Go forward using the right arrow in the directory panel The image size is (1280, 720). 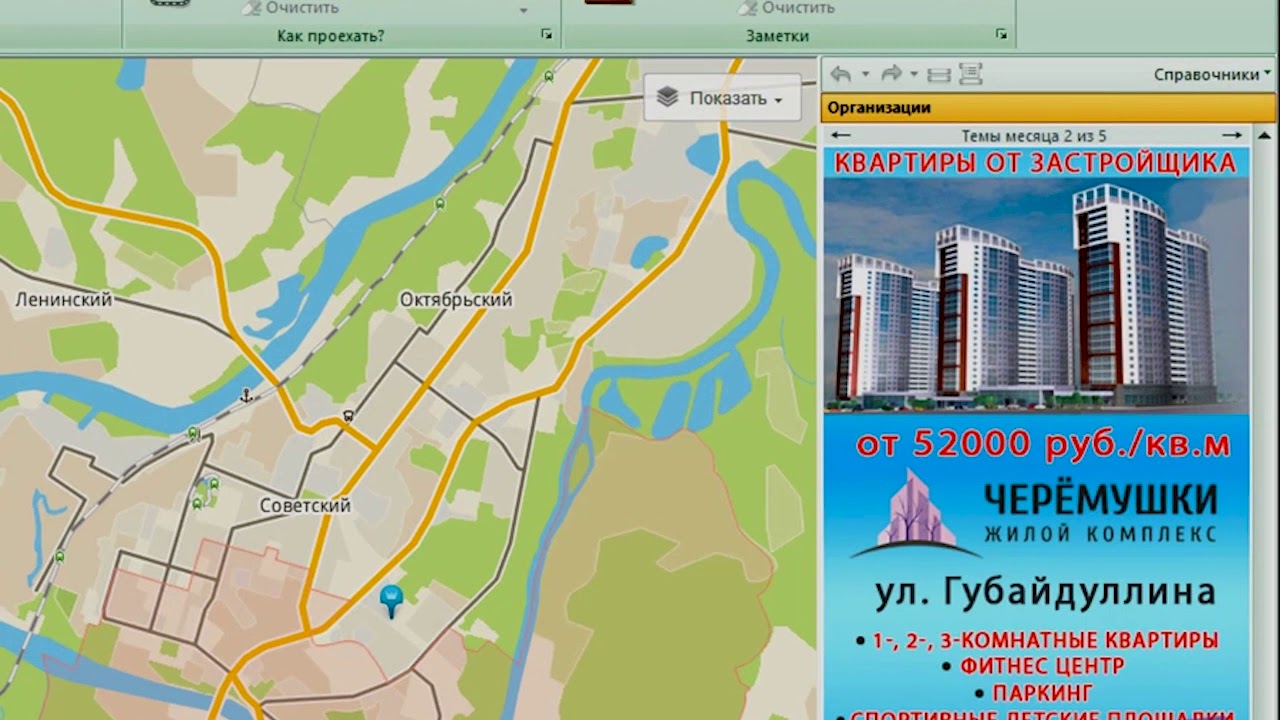pyautogui.click(x=891, y=74)
